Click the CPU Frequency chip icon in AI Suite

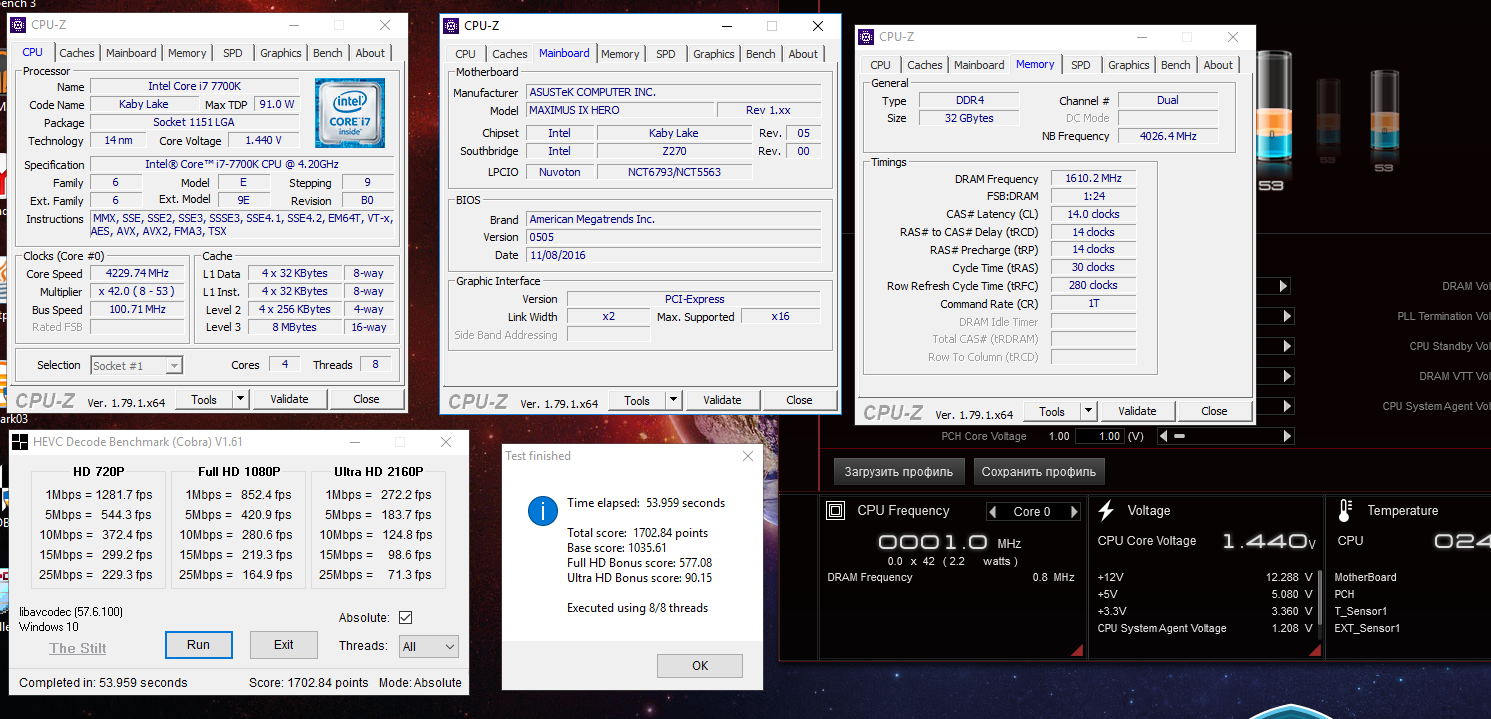pos(835,511)
